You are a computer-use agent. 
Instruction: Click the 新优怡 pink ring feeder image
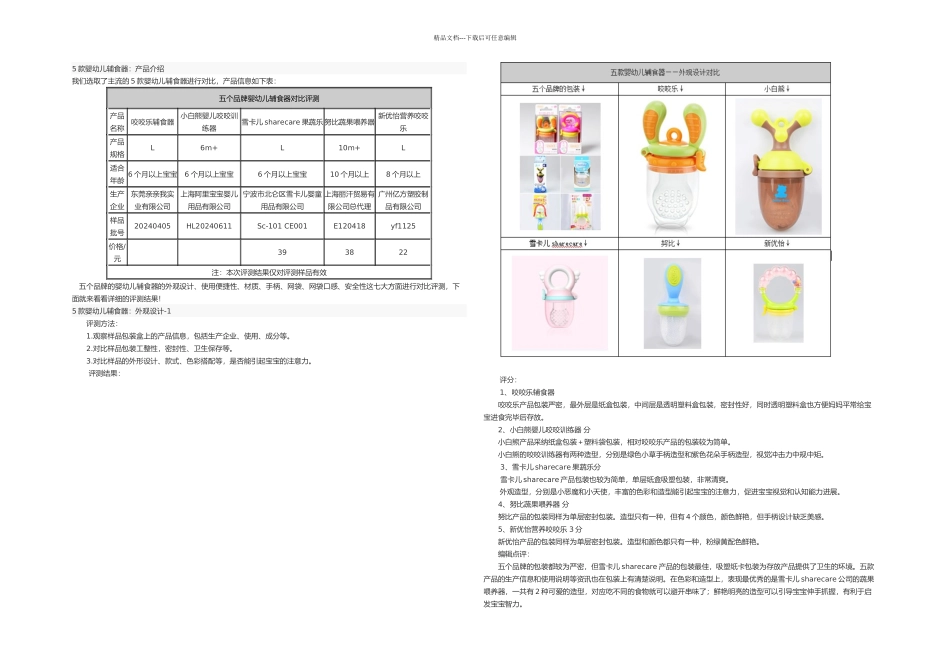point(778,303)
